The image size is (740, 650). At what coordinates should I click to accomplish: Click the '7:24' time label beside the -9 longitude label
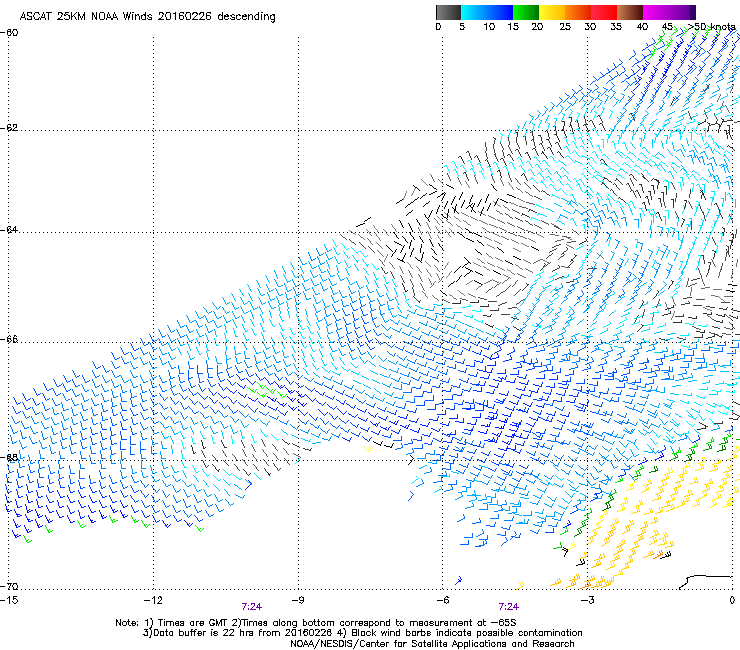[252, 607]
